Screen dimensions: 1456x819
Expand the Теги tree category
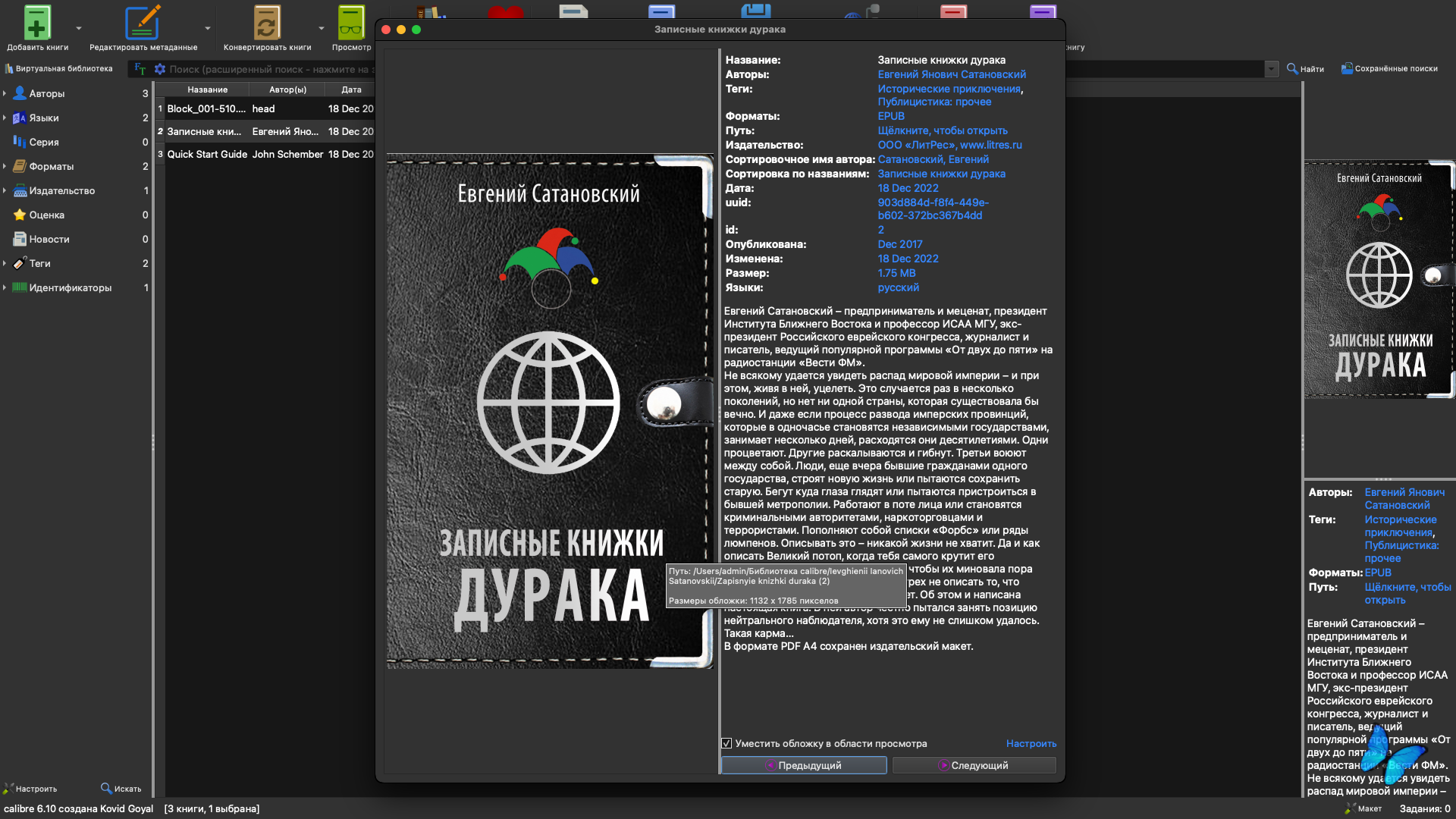pyautogui.click(x=5, y=263)
